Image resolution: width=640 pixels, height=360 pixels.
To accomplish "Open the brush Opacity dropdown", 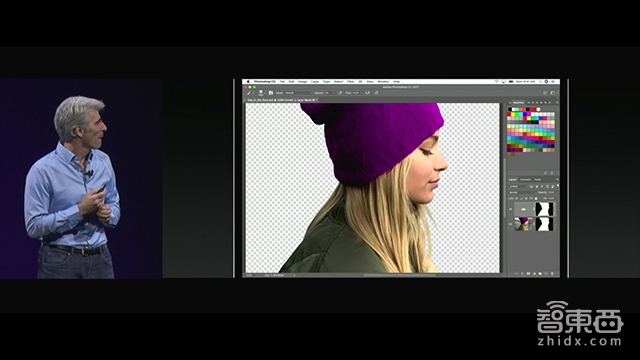I will tap(330, 93).
